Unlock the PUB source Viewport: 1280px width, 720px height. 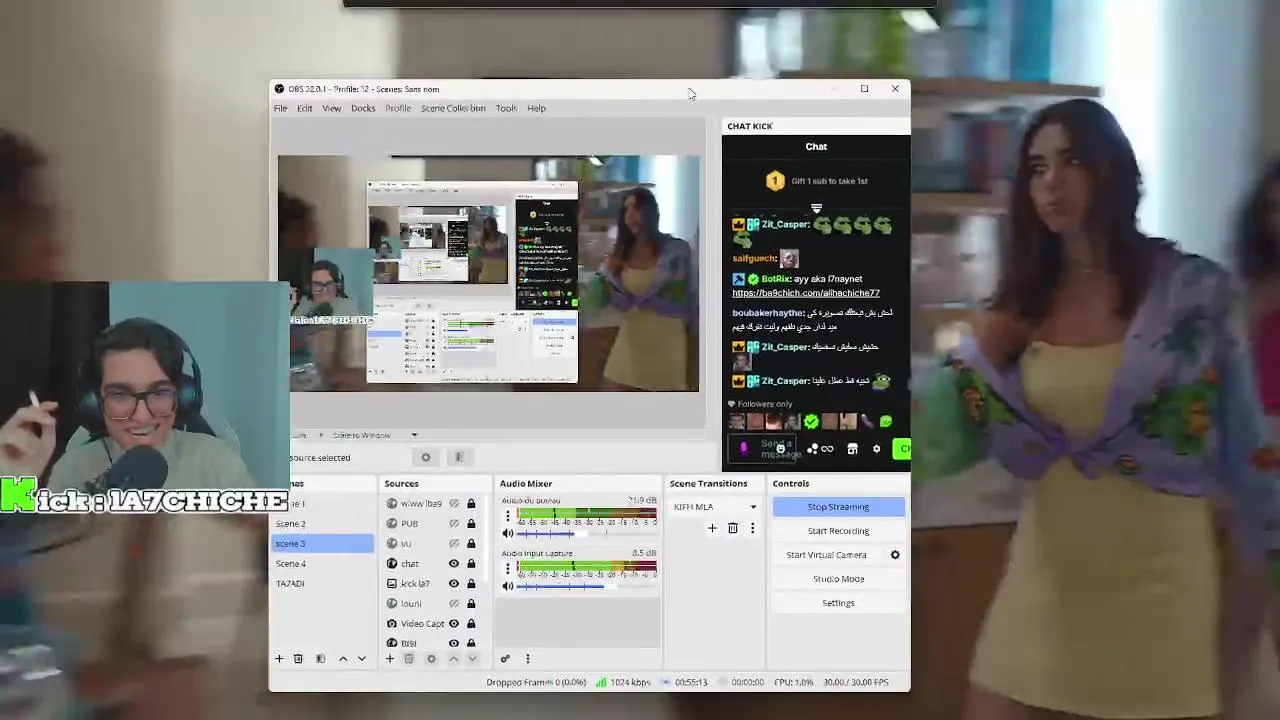pos(471,523)
